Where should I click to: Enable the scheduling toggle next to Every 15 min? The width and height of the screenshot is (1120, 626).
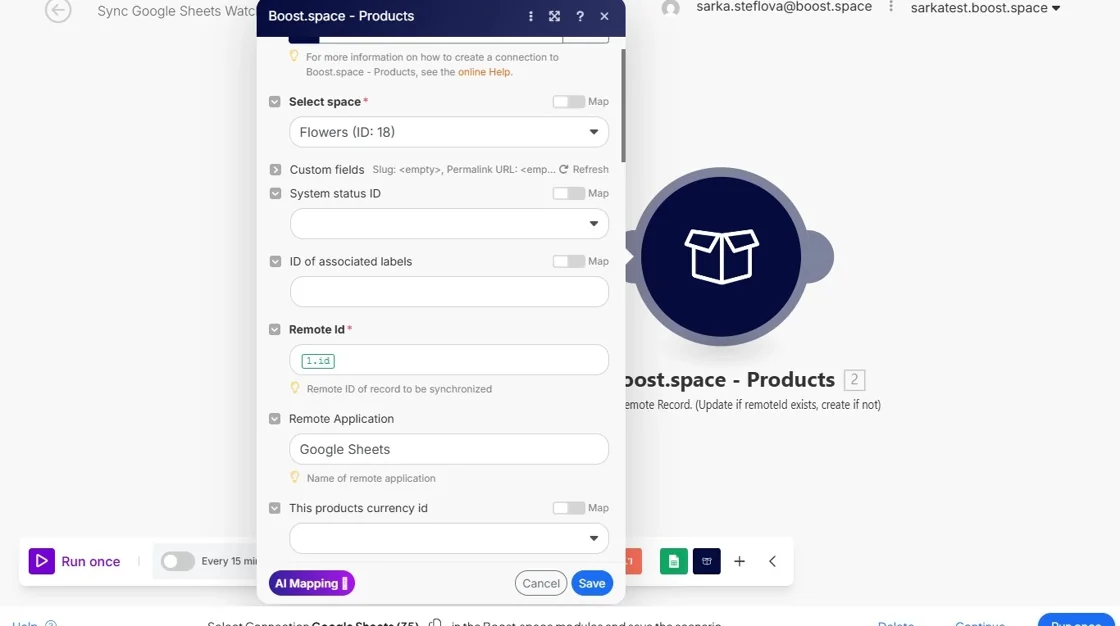(x=177, y=561)
